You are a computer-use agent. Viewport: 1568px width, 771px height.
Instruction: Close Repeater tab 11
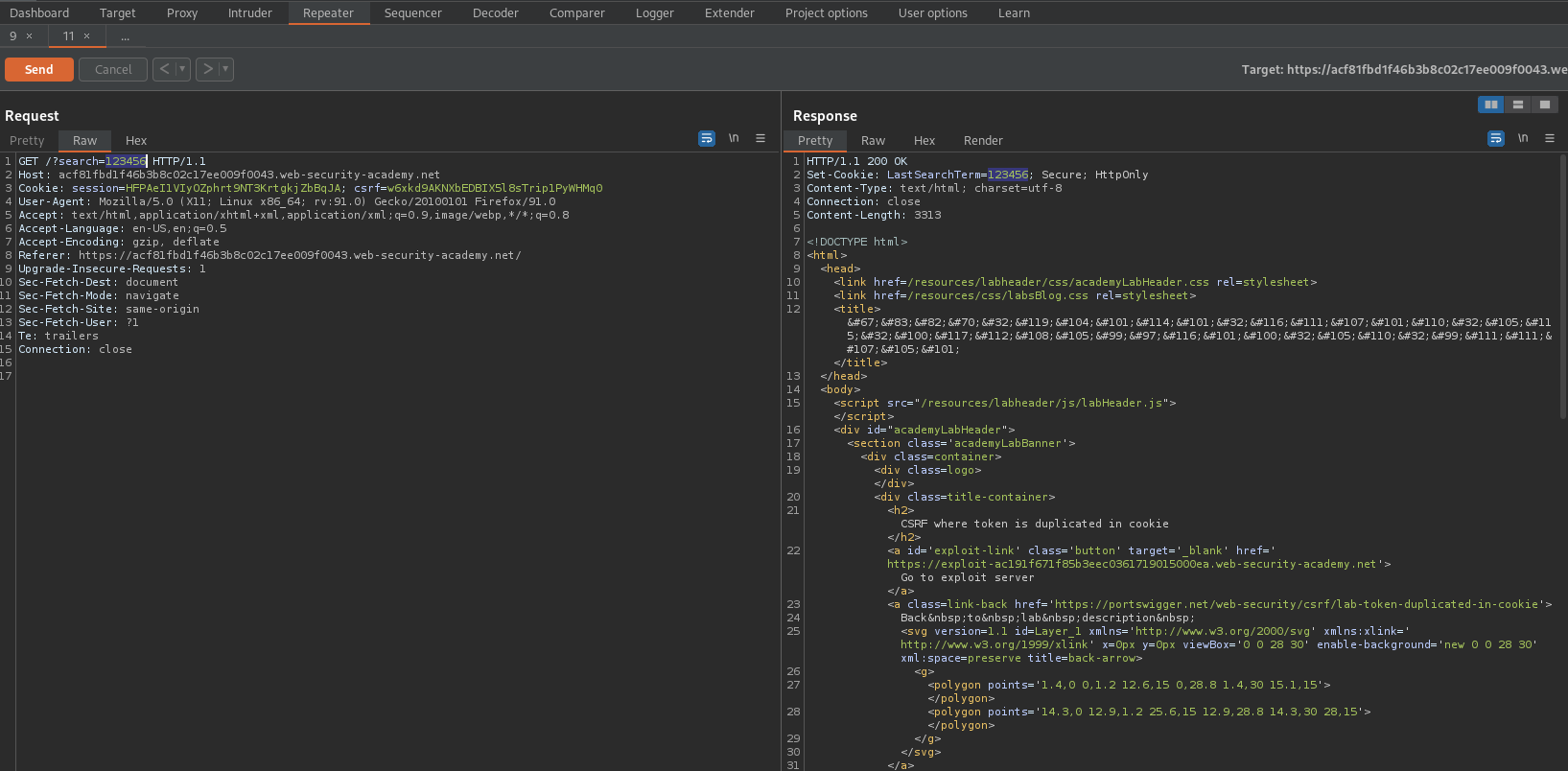[x=86, y=36]
